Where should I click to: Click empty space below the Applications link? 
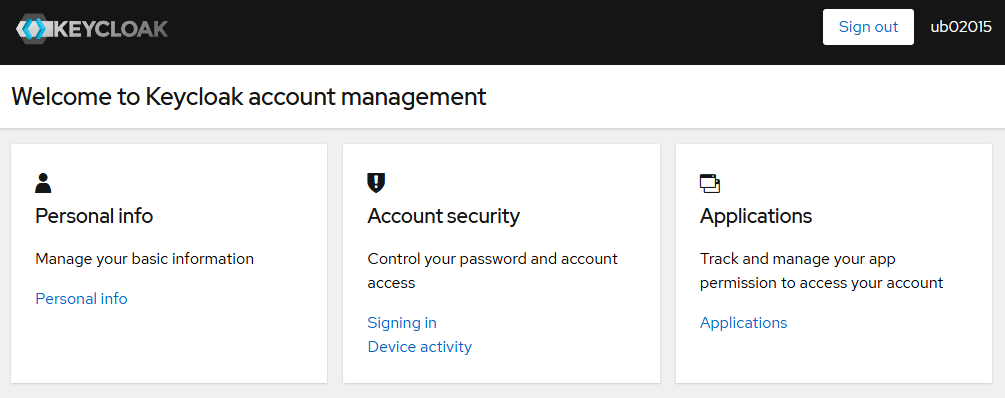[x=834, y=358]
